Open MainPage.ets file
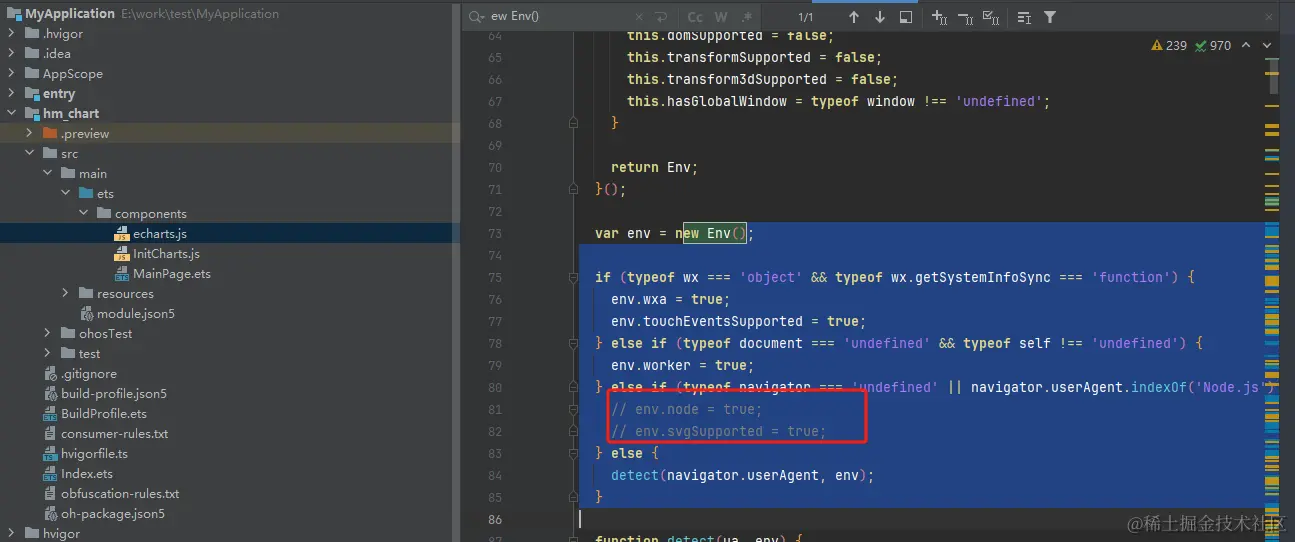The width and height of the screenshot is (1295, 542). point(171,274)
